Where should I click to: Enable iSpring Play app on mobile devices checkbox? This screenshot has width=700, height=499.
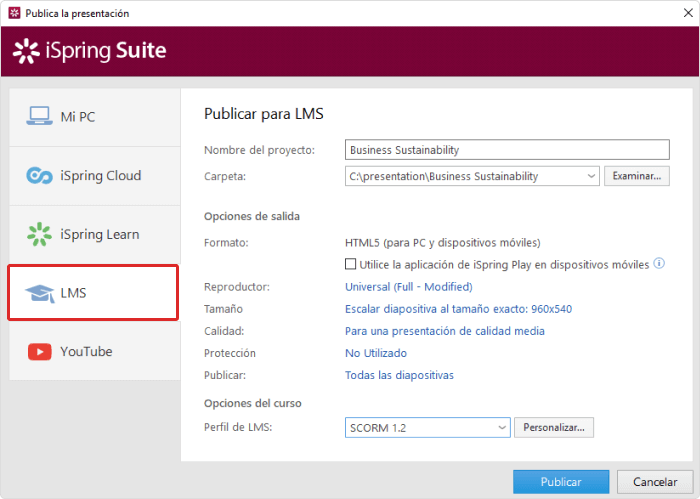pyautogui.click(x=350, y=264)
